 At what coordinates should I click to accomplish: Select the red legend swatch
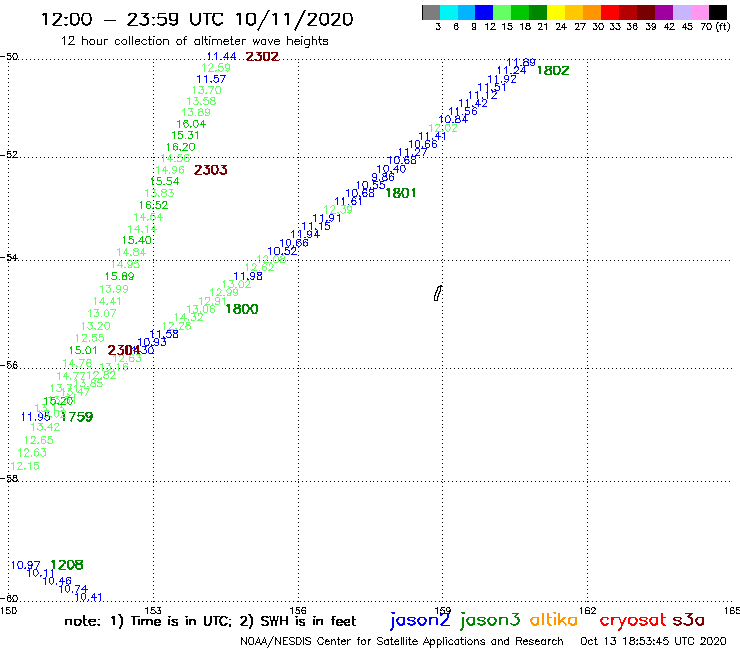[610, 12]
